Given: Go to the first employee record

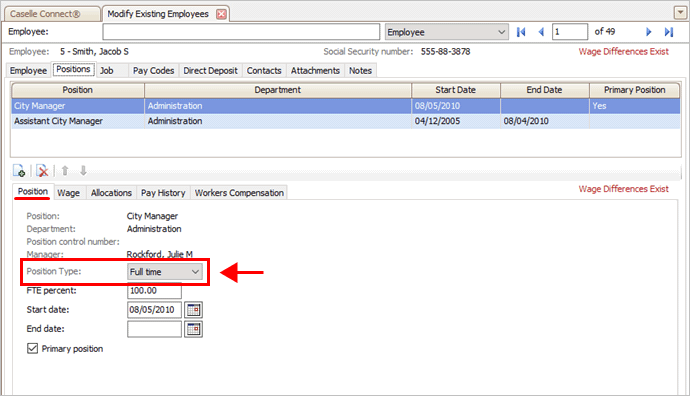Looking at the screenshot, I should tap(521, 32).
